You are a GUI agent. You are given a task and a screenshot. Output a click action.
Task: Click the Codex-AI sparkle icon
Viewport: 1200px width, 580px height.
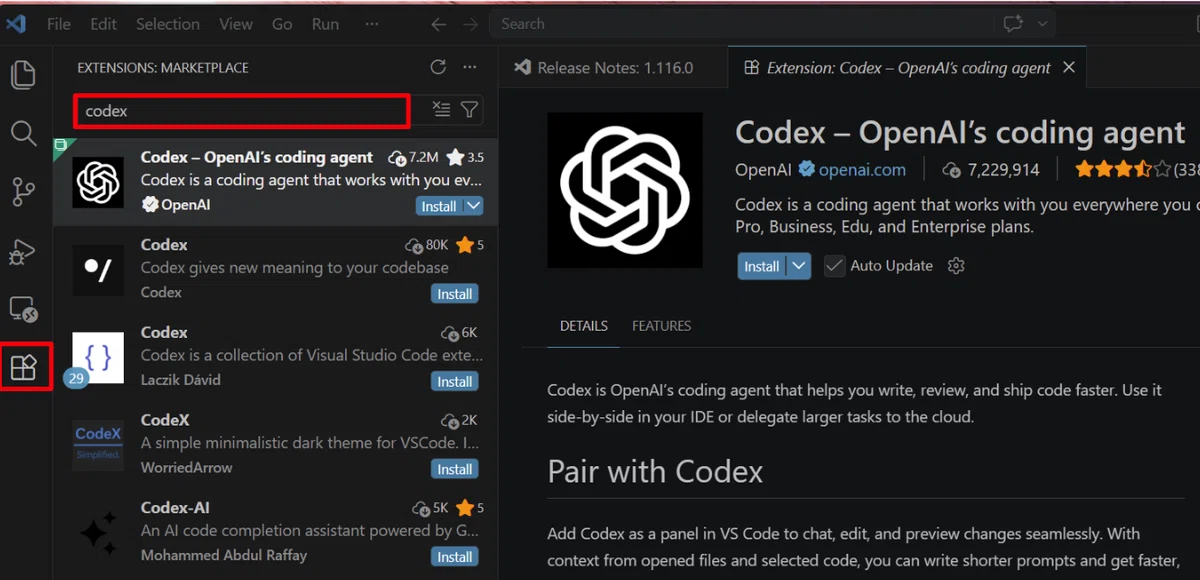click(98, 533)
